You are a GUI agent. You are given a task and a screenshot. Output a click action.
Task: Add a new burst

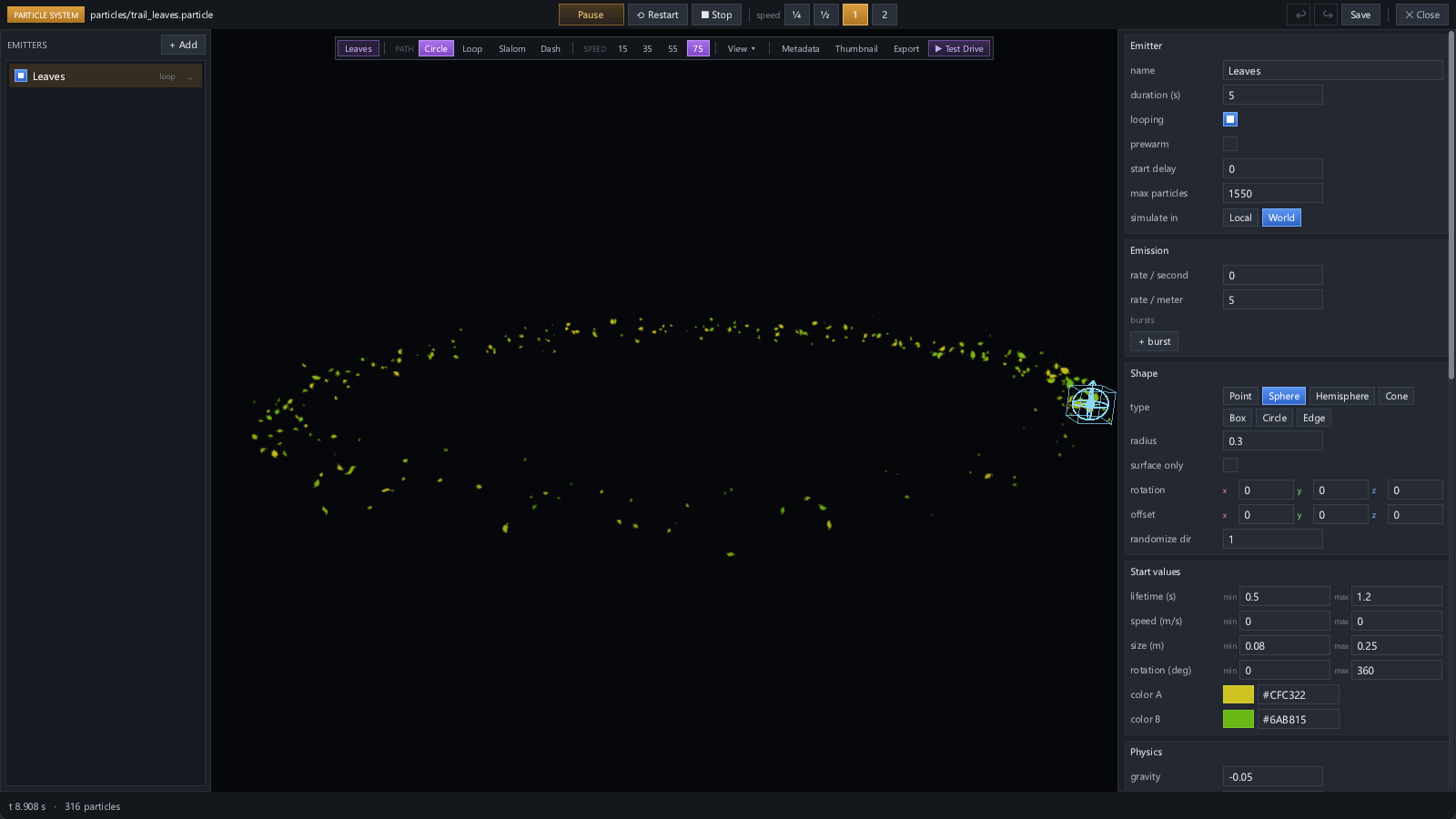1154,341
